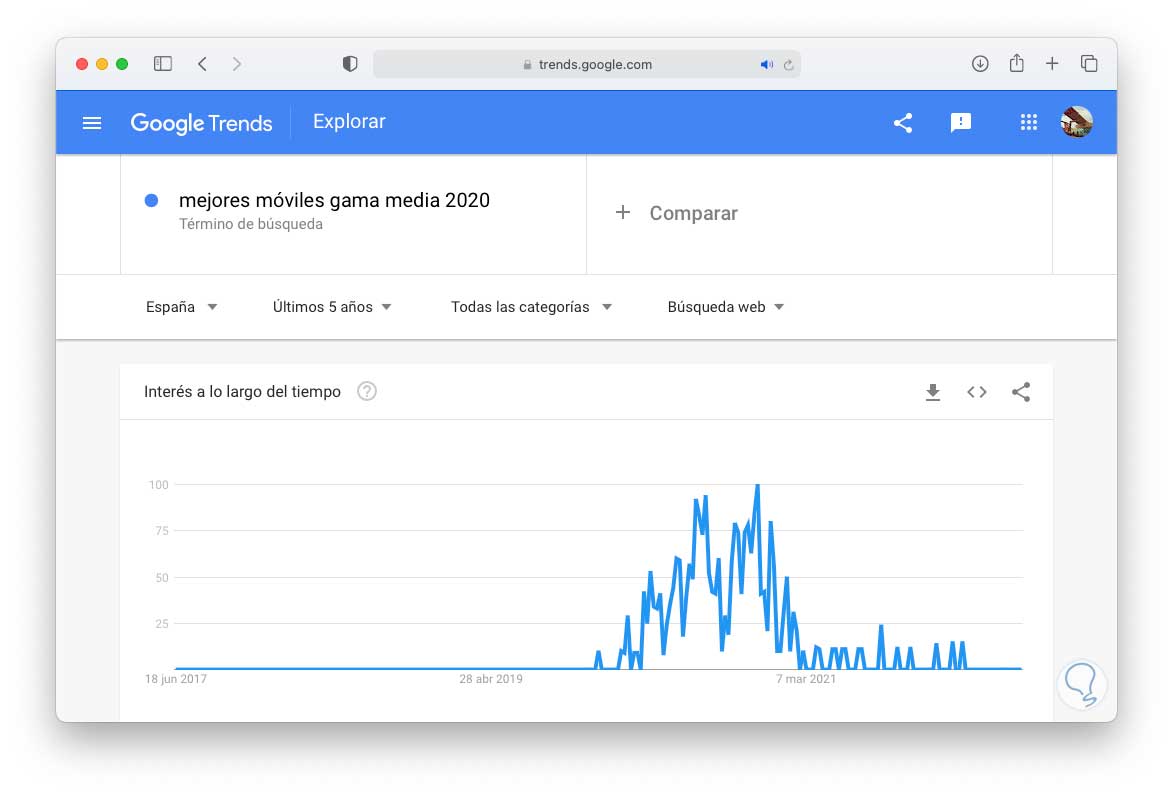1173x796 pixels.
Task: Share the interest over time chart
Action: click(1021, 392)
